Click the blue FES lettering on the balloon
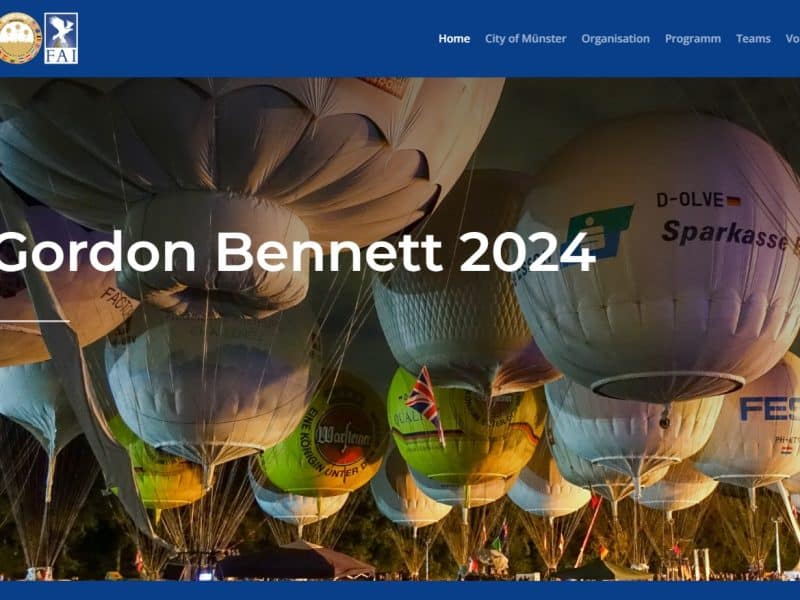Image resolution: width=800 pixels, height=600 pixels. tap(770, 409)
